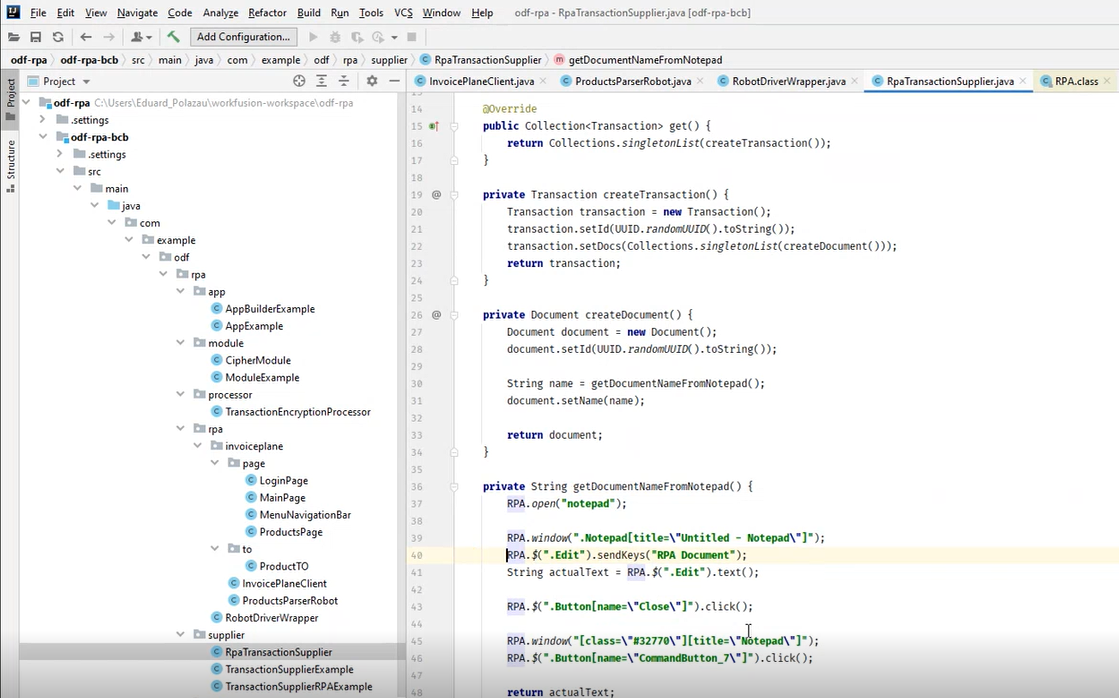Open the Structure tool window stripe

tap(11, 166)
